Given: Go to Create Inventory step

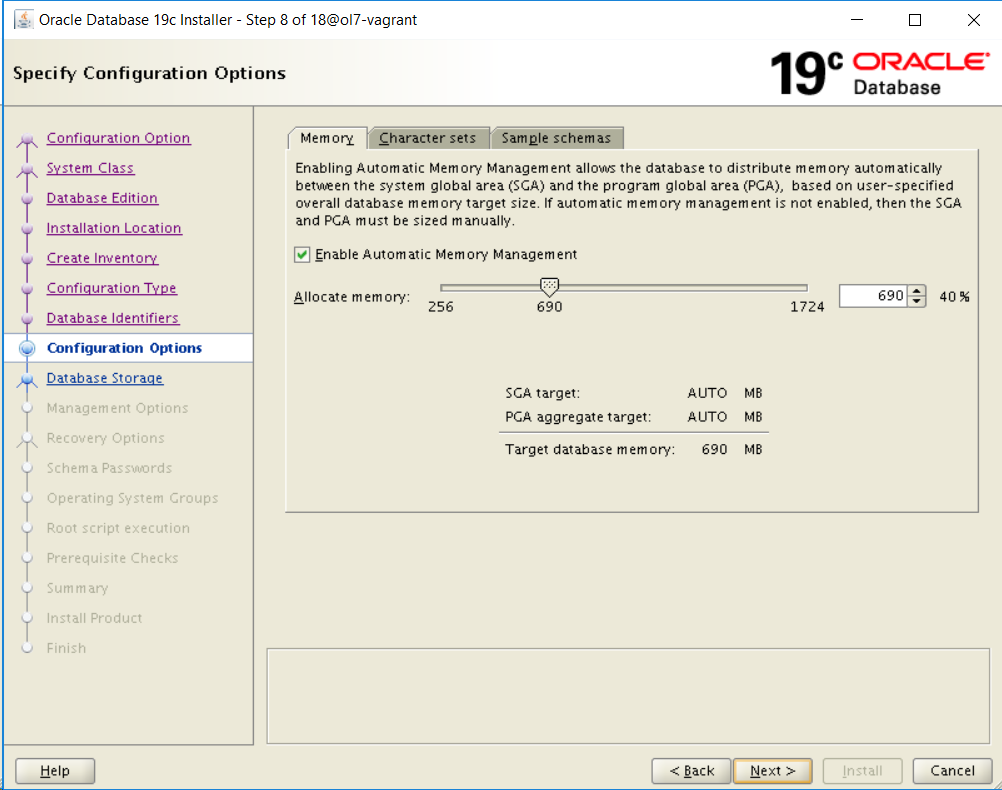Looking at the screenshot, I should point(102,258).
